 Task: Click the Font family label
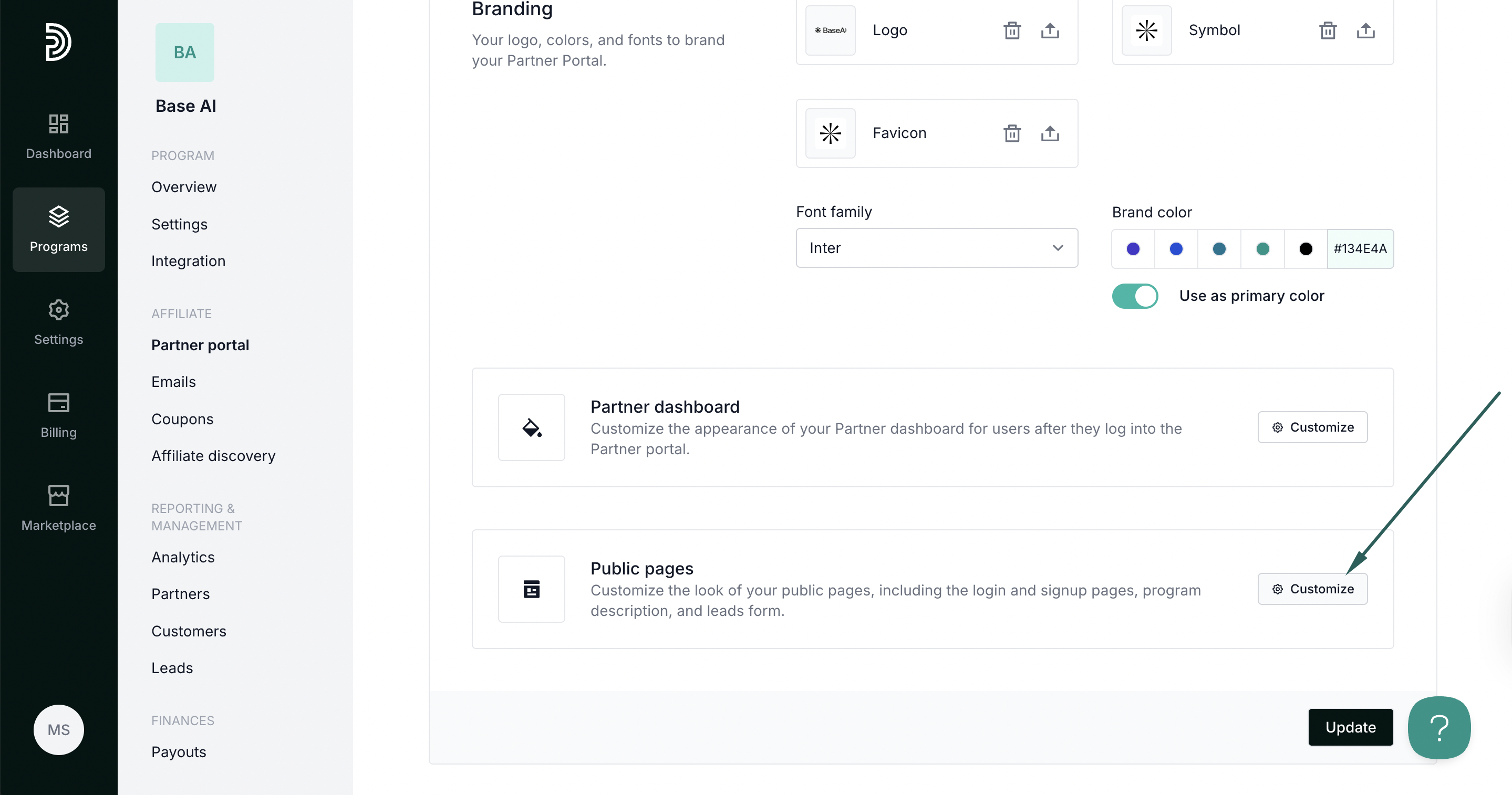pyautogui.click(x=833, y=212)
